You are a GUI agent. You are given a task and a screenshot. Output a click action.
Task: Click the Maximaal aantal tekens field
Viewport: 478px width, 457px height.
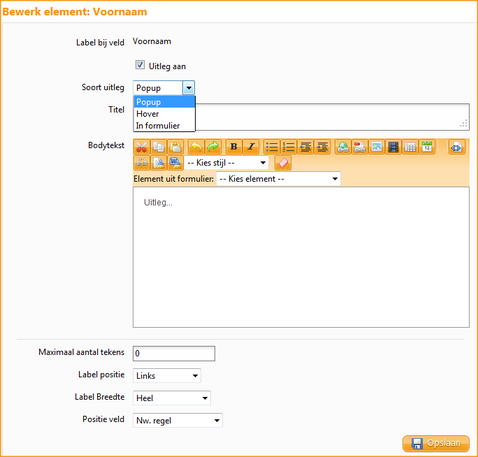tap(174, 353)
